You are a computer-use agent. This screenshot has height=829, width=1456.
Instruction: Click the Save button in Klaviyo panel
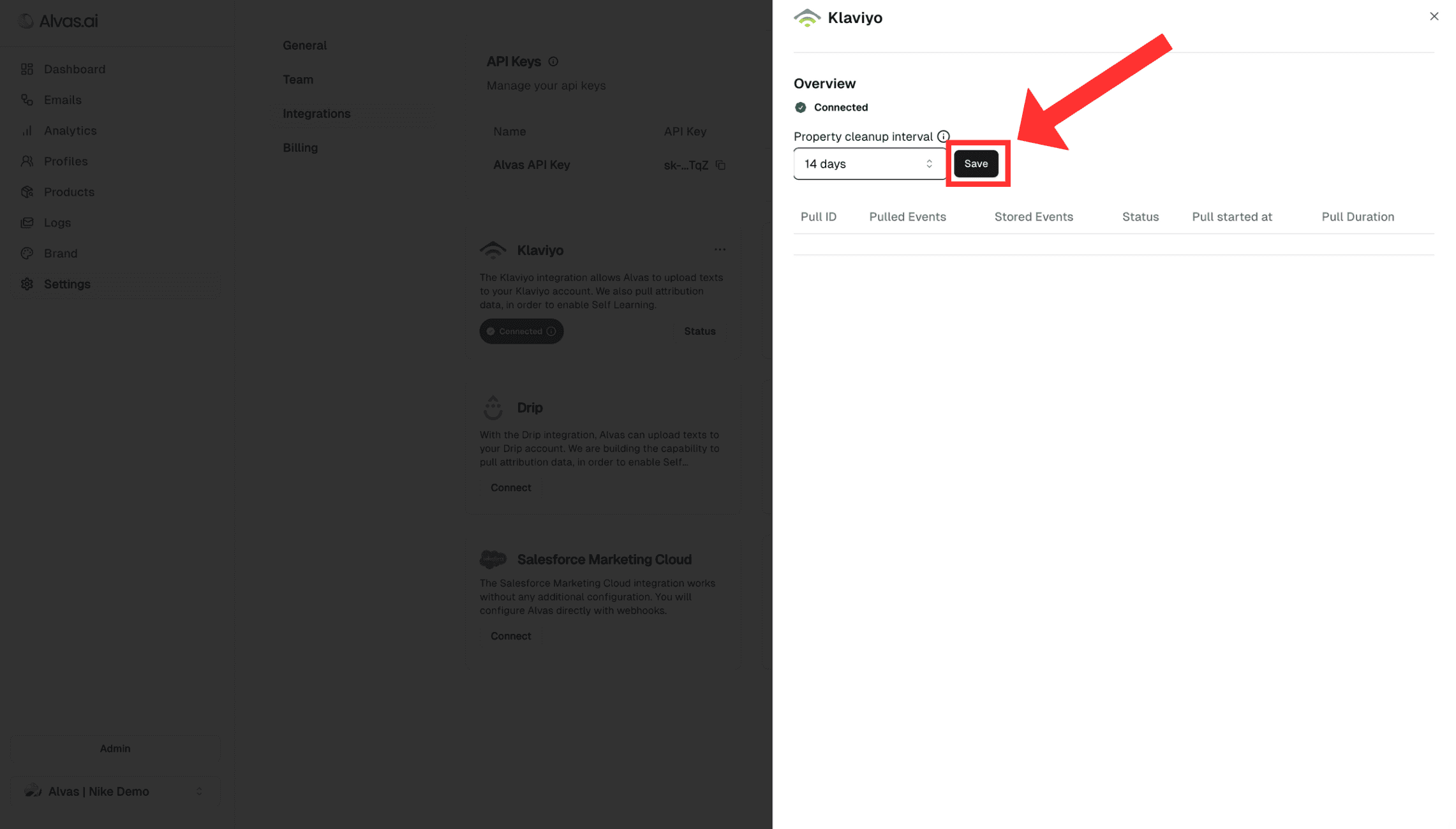coord(976,164)
